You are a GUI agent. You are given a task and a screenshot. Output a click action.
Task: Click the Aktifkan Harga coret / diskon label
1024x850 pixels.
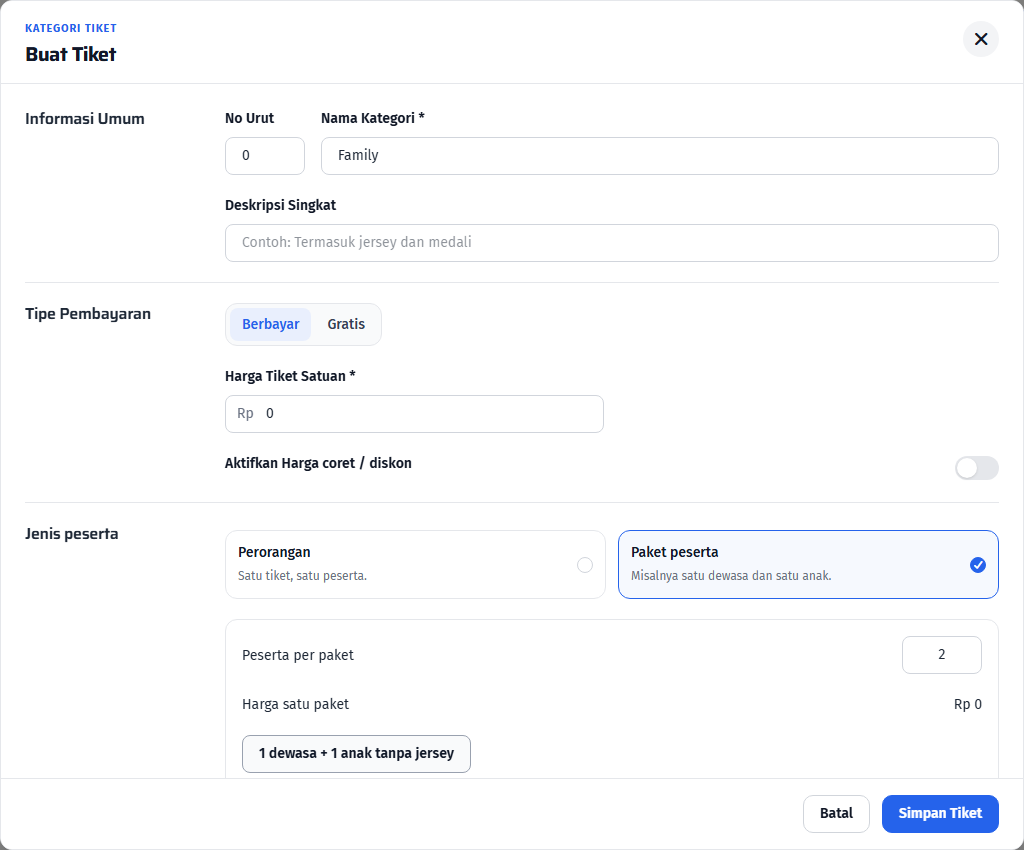pyautogui.click(x=318, y=464)
